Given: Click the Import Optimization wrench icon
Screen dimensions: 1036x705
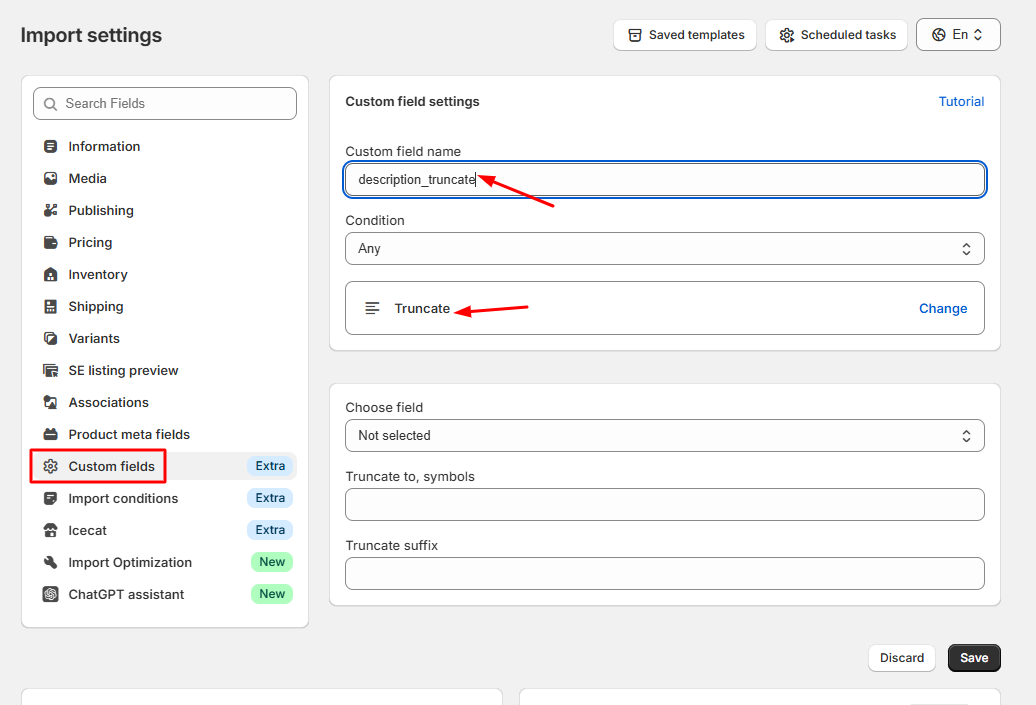Looking at the screenshot, I should (x=50, y=562).
